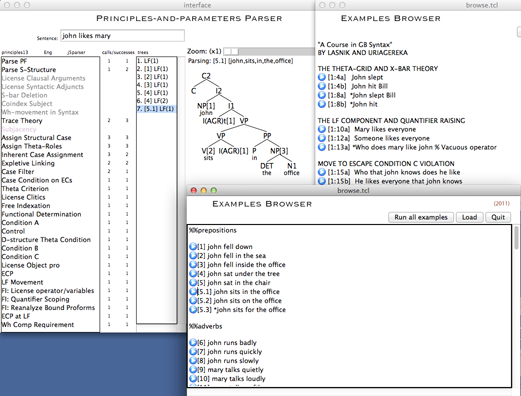Select the 'License Object pro' principle

[x=31, y=265]
